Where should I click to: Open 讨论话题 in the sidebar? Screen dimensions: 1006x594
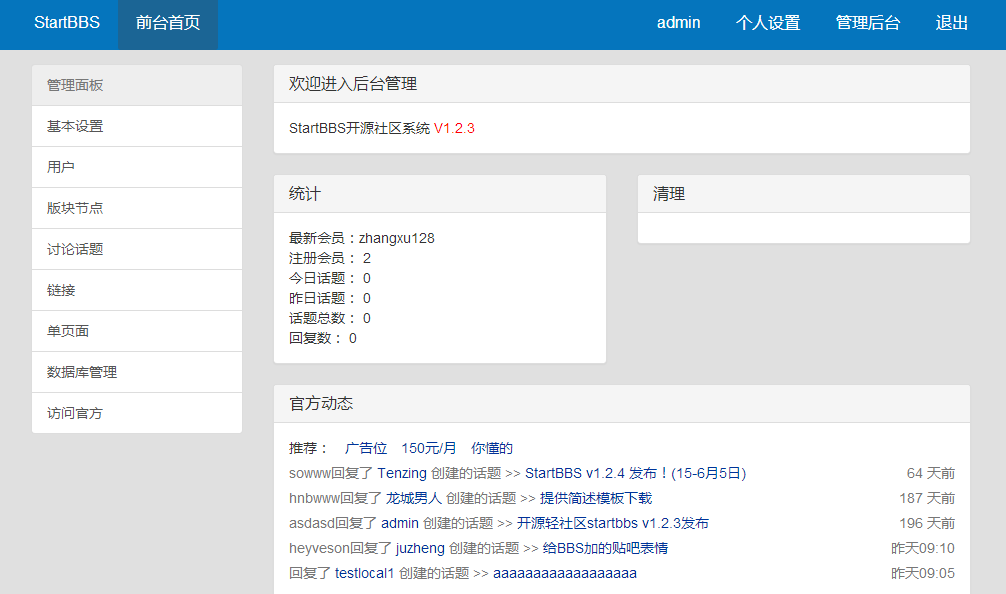[137, 250]
